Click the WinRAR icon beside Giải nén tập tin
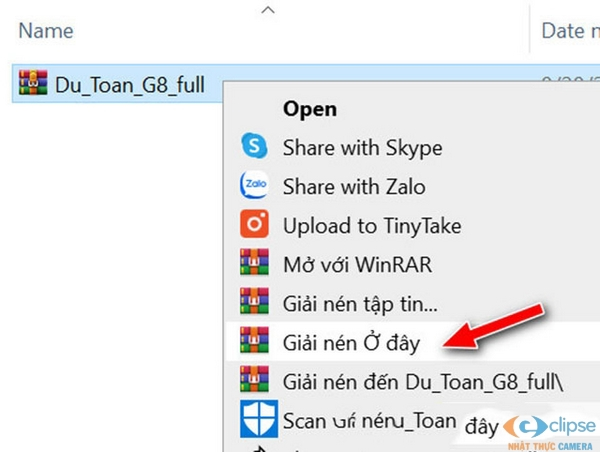This screenshot has height=452, width=600. tap(255, 302)
